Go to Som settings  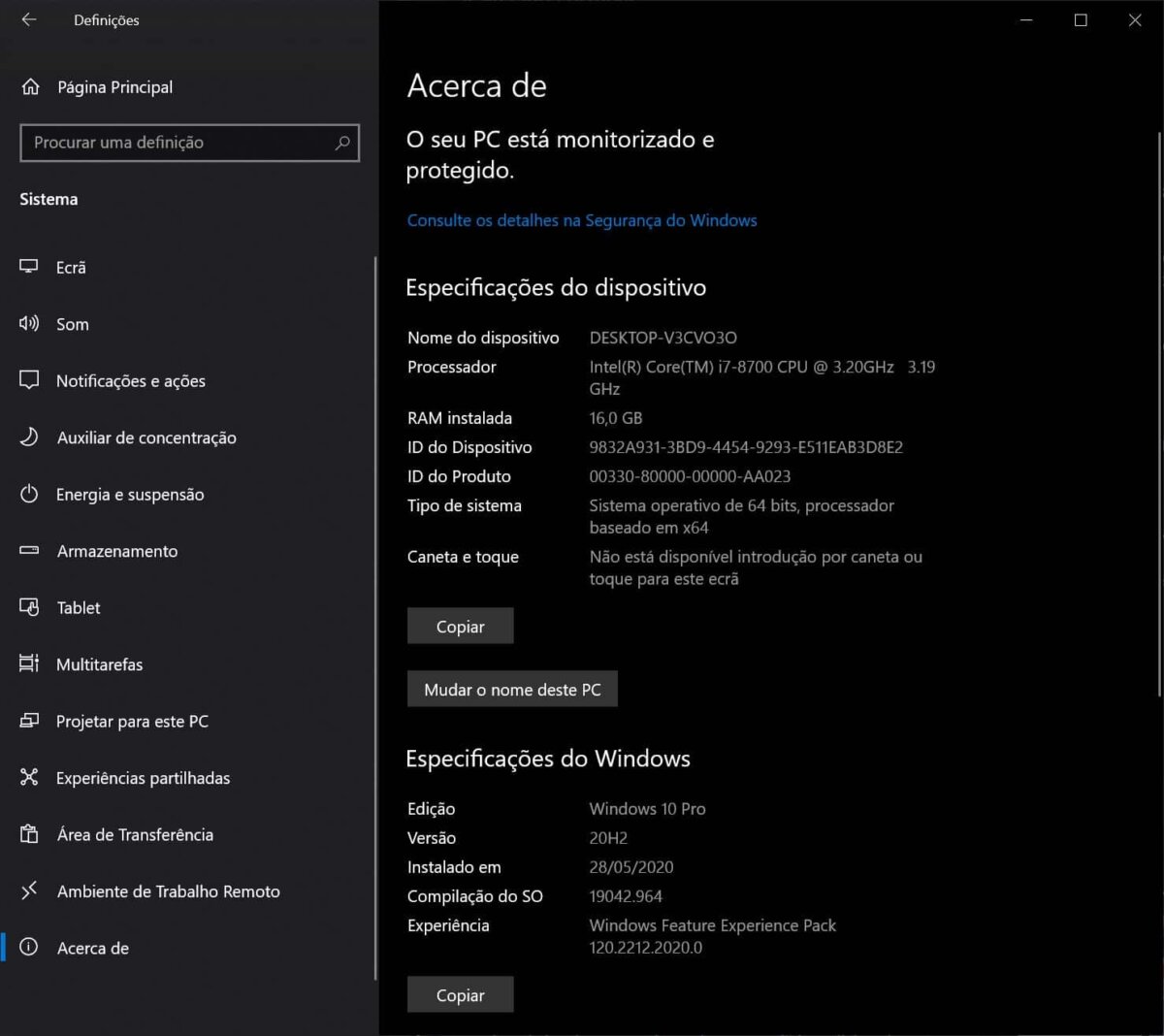(73, 324)
